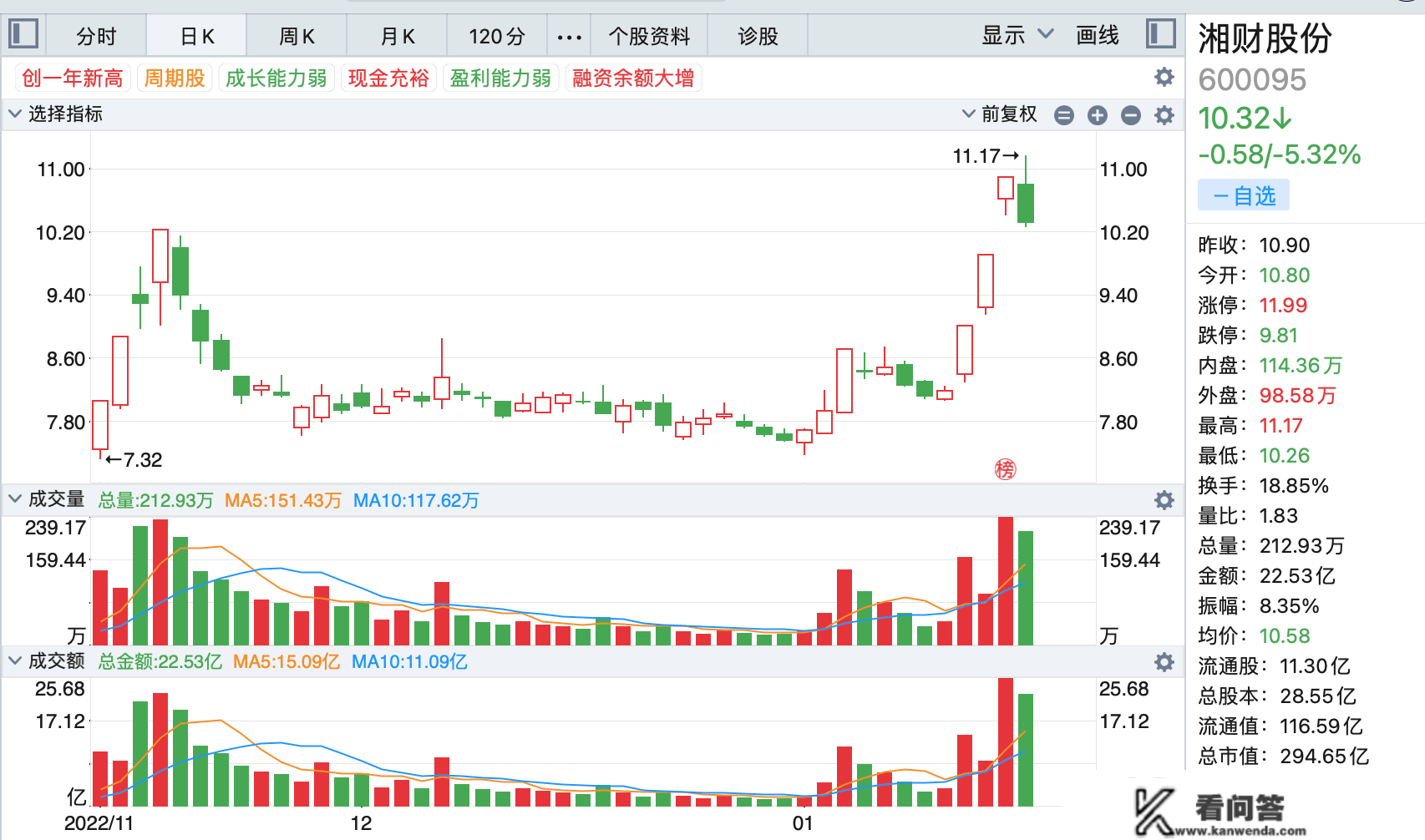Click 画线 drawing tool button

pos(1098,35)
